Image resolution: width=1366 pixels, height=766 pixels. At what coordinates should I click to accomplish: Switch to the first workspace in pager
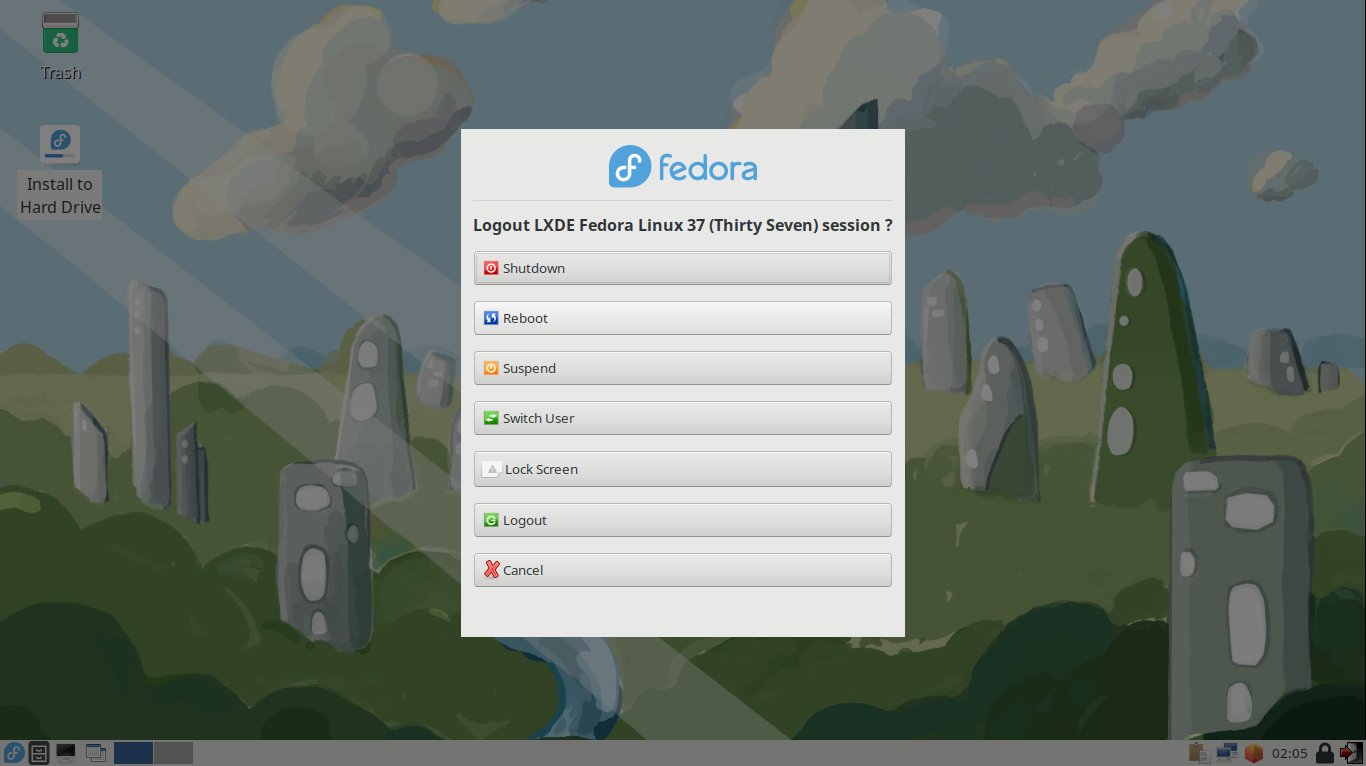pos(133,753)
